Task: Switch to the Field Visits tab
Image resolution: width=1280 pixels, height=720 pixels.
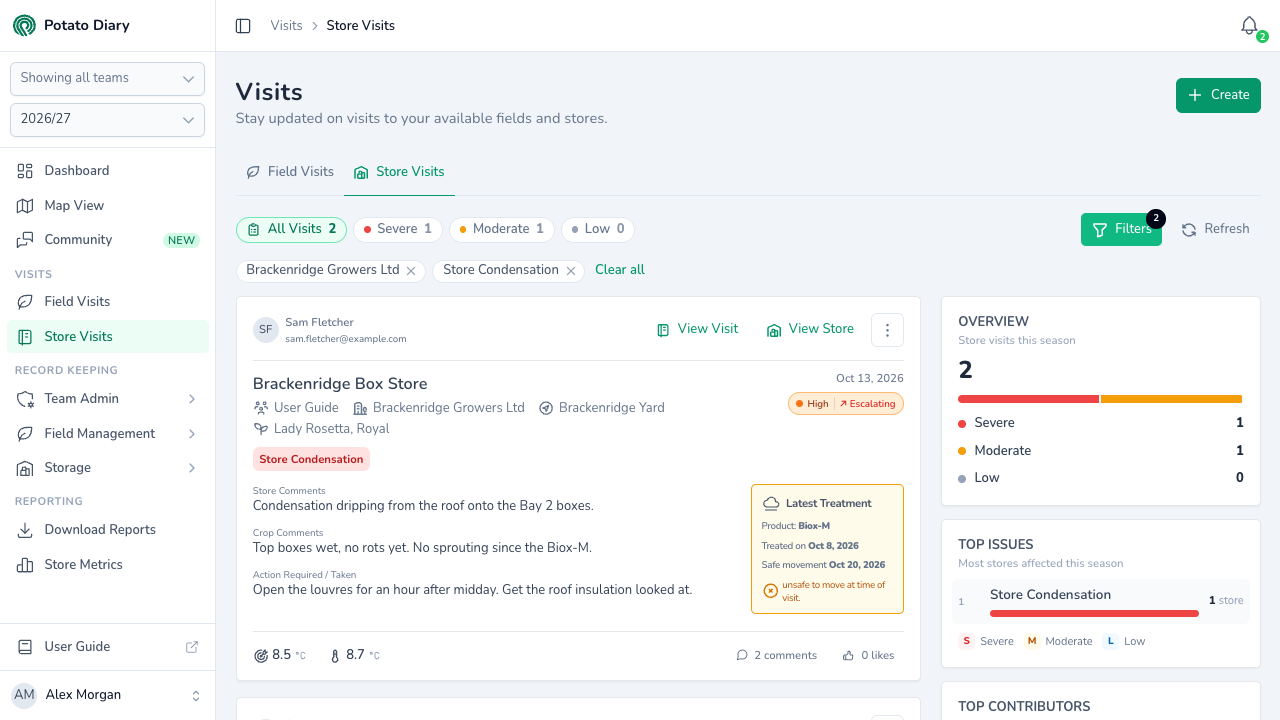Action: click(290, 172)
